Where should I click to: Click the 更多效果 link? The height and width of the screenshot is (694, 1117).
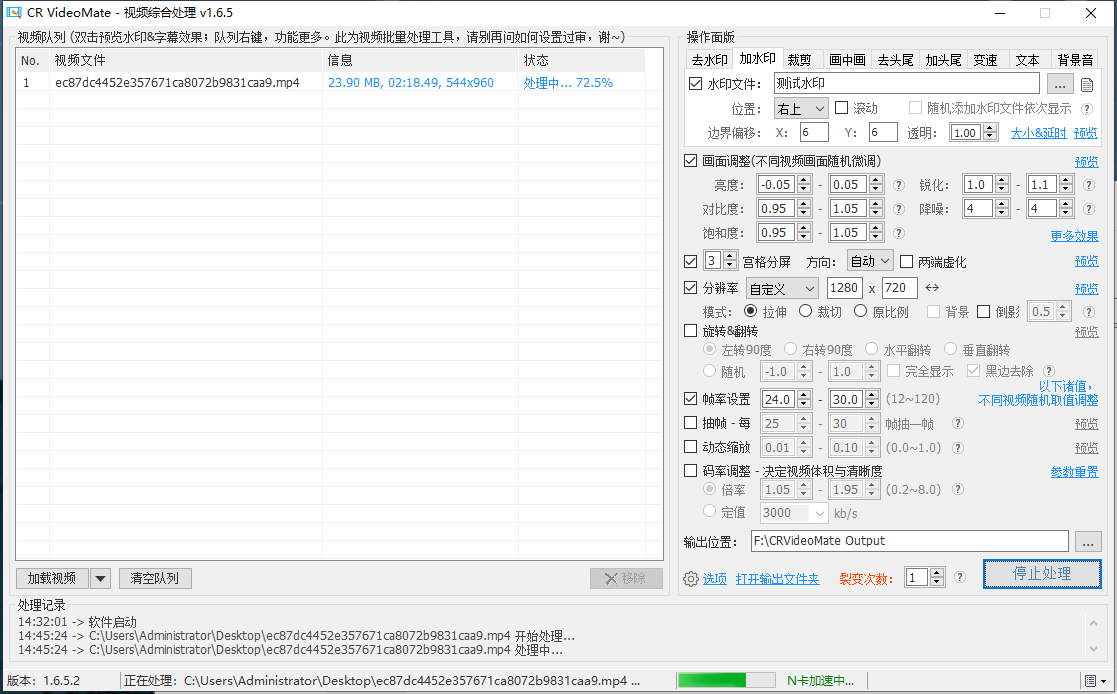pos(1074,236)
